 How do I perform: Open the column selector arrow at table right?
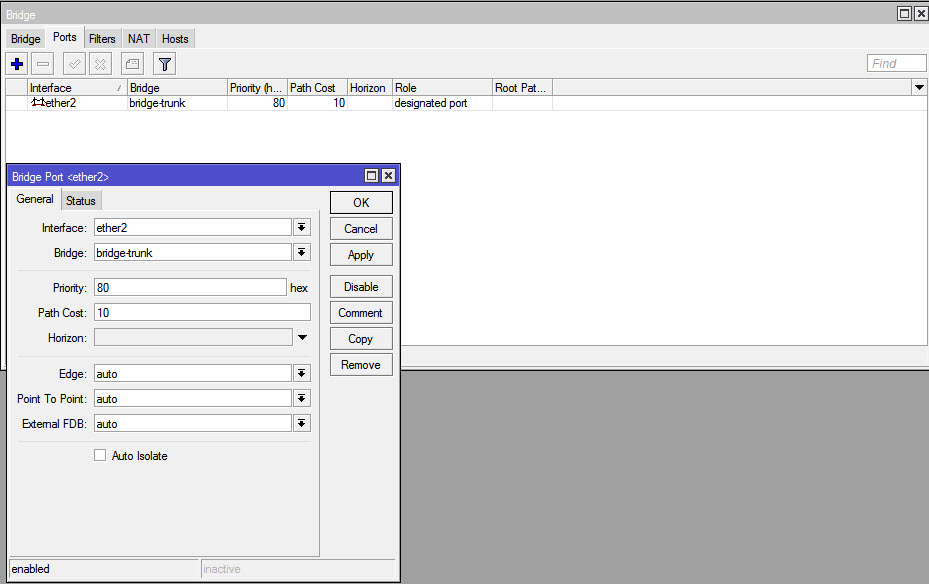click(919, 88)
